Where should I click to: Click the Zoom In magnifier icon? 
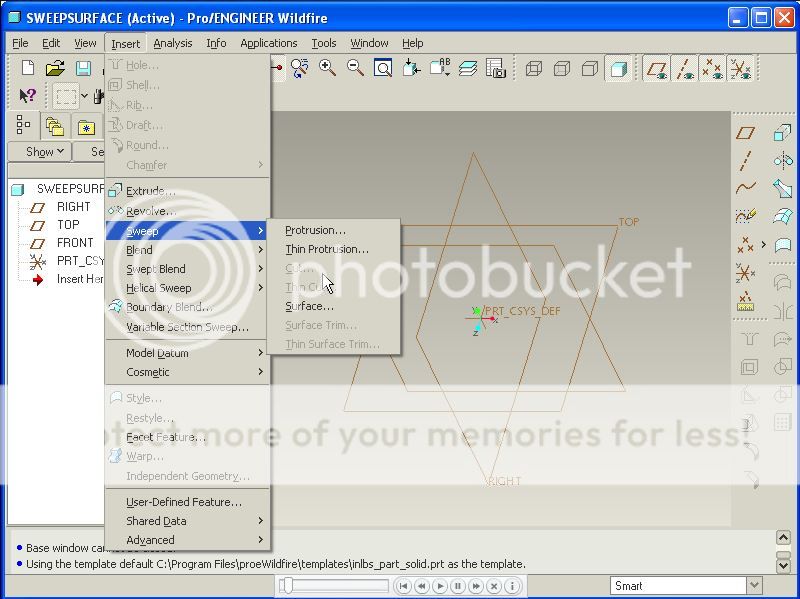pyautogui.click(x=327, y=68)
